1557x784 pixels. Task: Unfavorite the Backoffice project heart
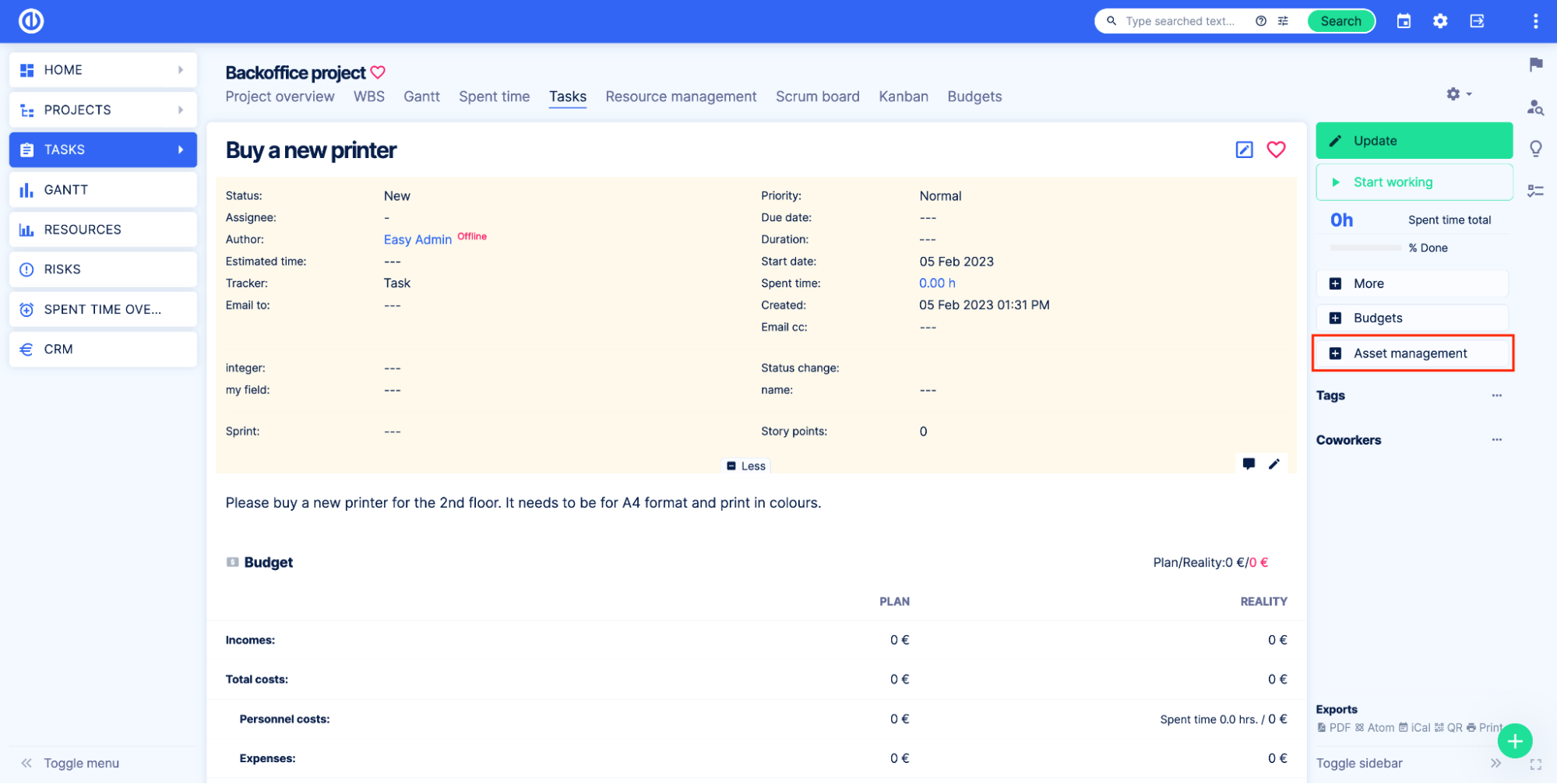point(378,72)
